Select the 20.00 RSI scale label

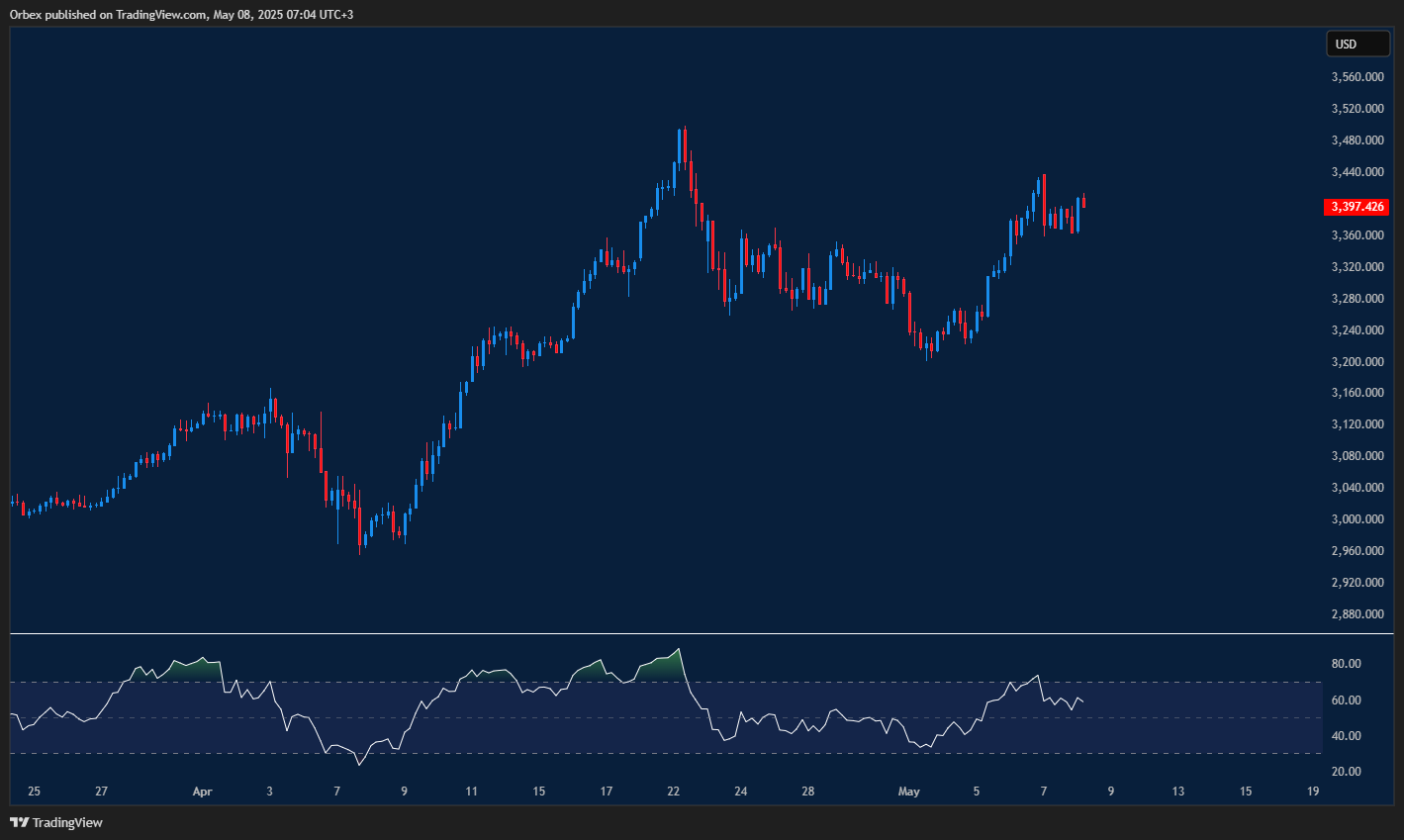[x=1347, y=772]
